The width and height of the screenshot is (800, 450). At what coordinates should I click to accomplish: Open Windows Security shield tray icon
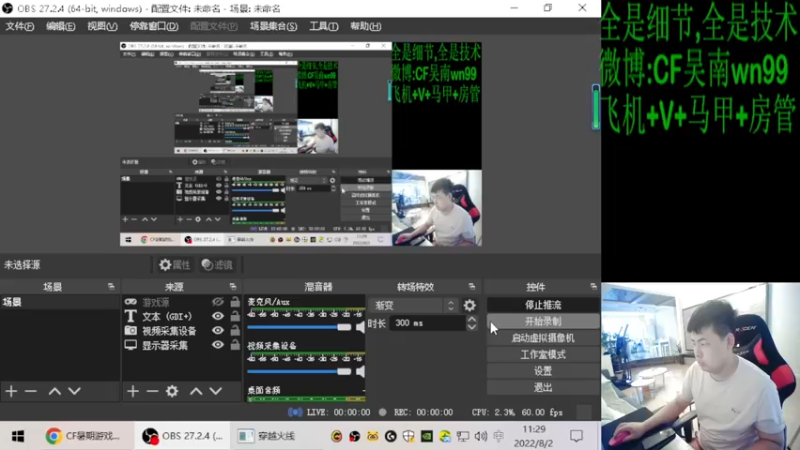click(x=408, y=436)
